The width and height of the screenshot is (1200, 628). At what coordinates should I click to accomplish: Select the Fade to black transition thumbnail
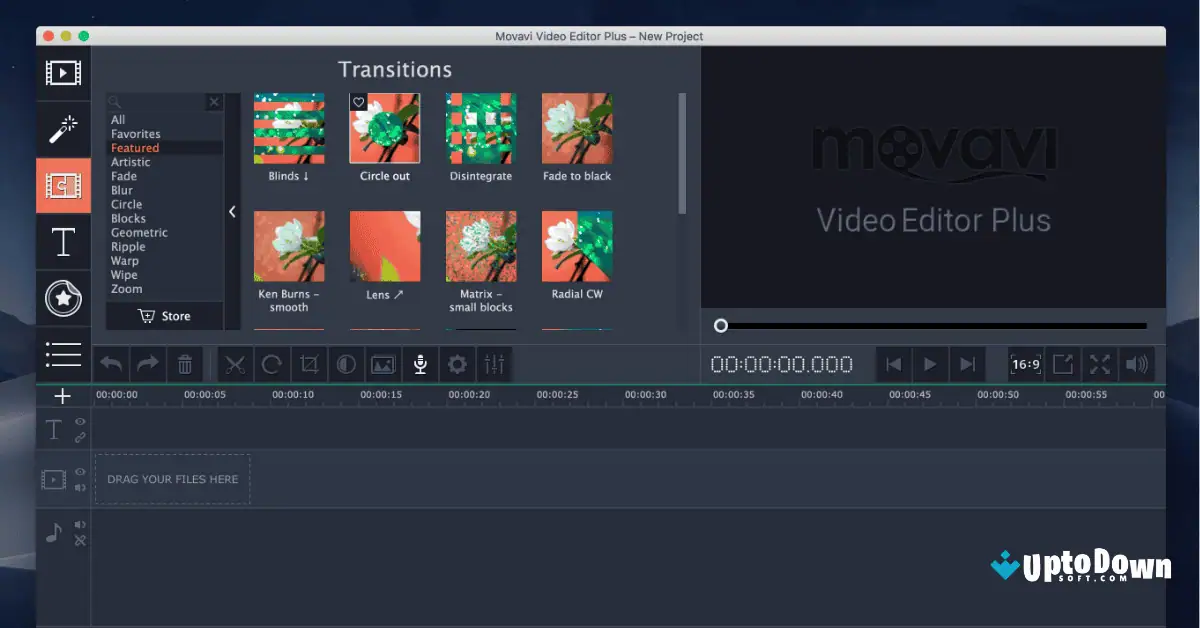577,130
